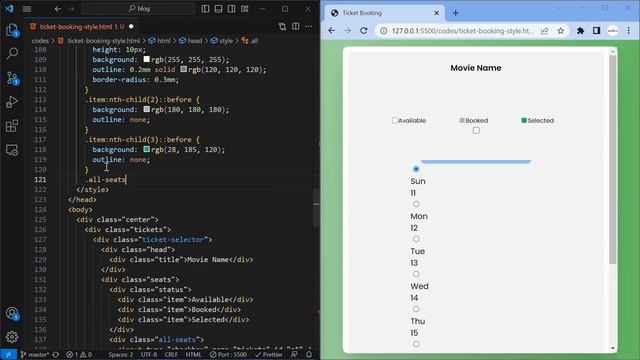This screenshot has width=640, height=360.
Task: Select the Thu 15 radio button
Action: [416, 309]
